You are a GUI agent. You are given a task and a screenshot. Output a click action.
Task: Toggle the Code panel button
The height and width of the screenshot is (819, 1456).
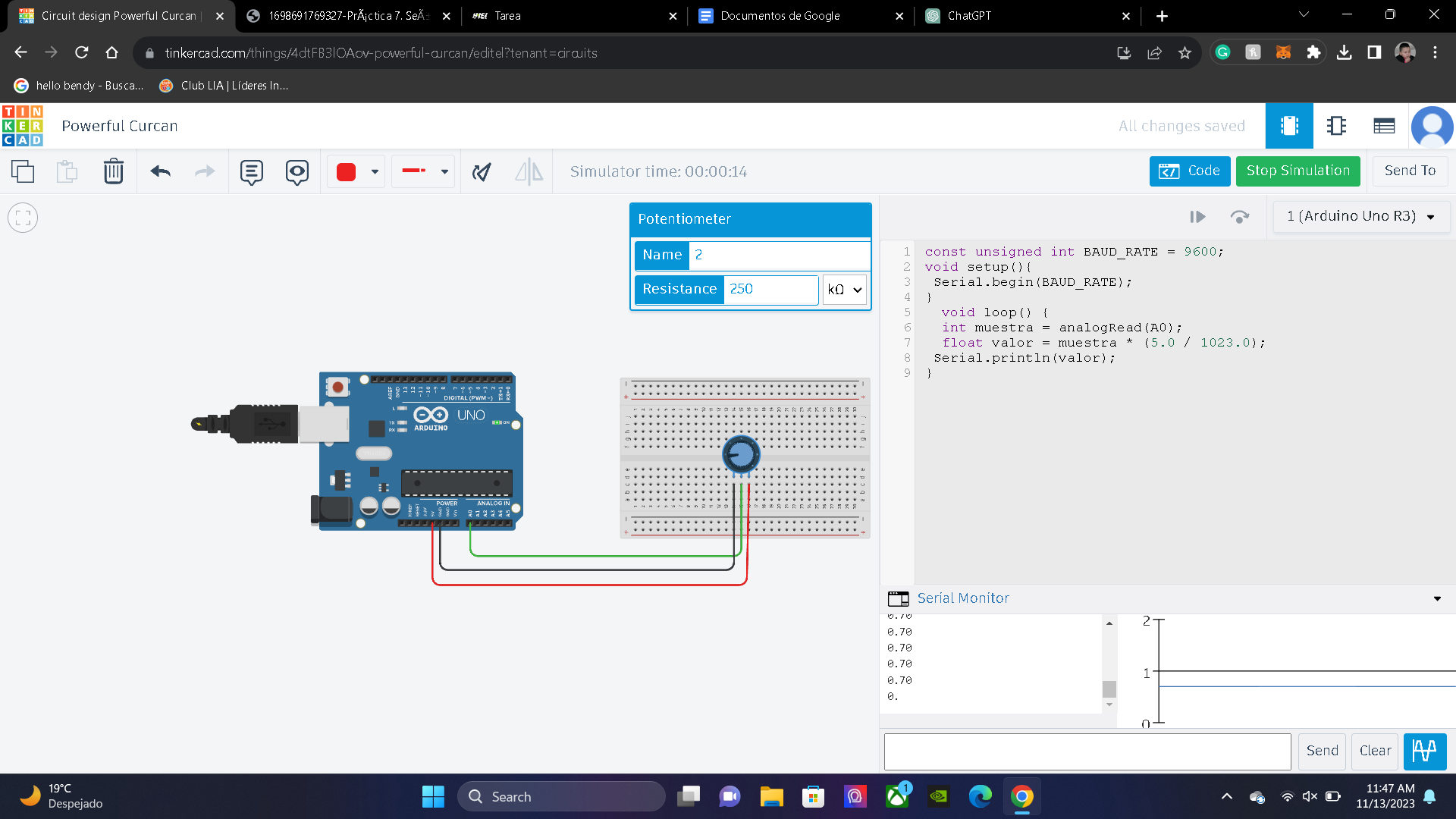click(x=1189, y=171)
